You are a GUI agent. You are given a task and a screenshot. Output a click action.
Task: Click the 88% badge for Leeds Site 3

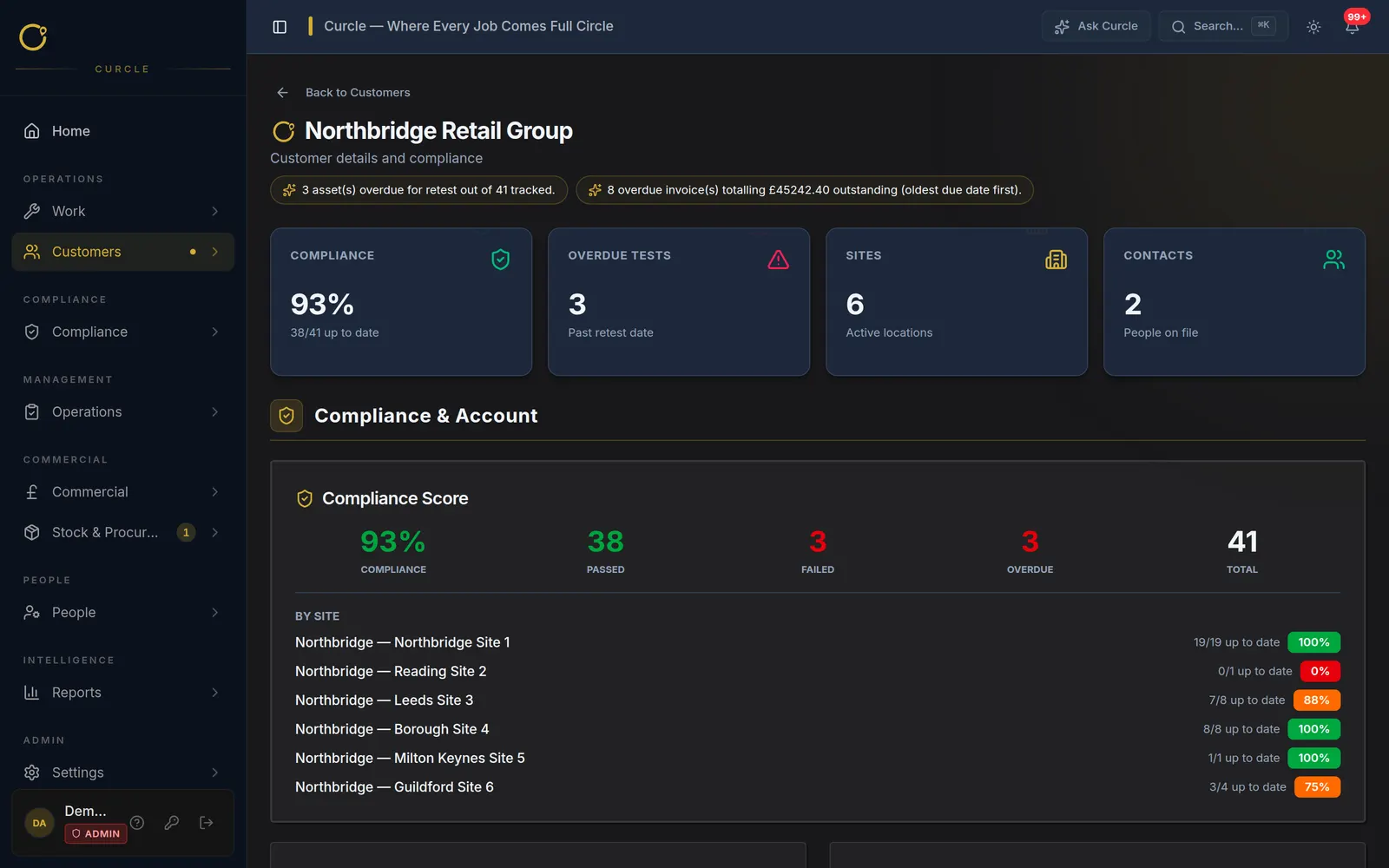point(1316,700)
